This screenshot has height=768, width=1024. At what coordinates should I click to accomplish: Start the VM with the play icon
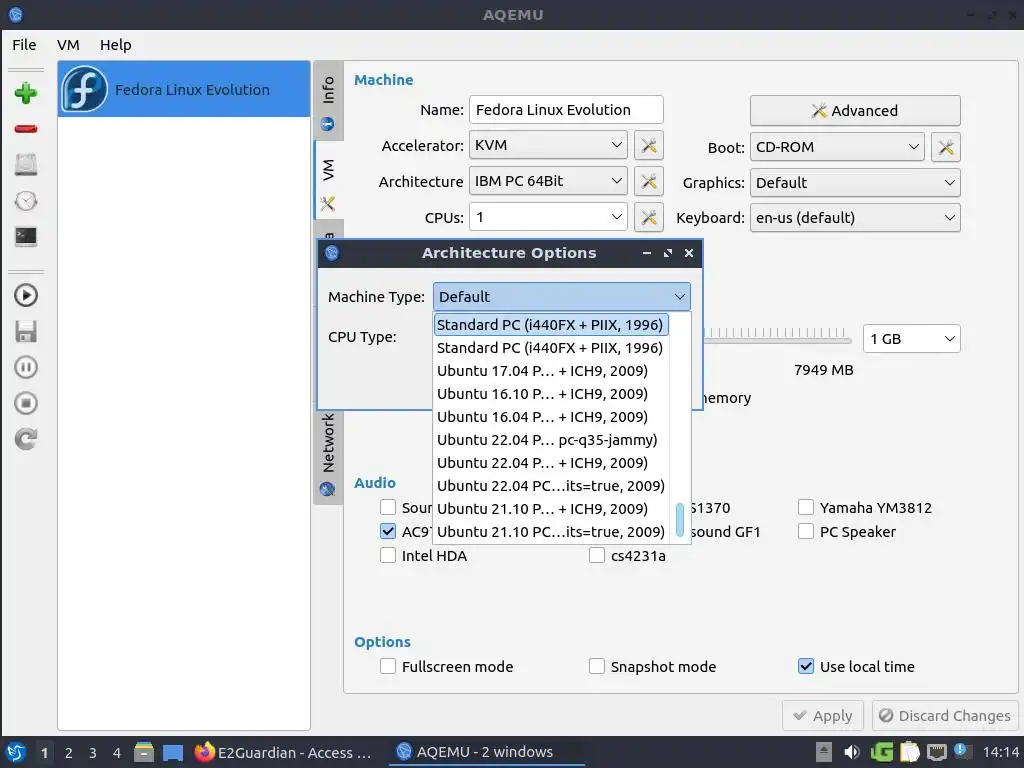25,295
